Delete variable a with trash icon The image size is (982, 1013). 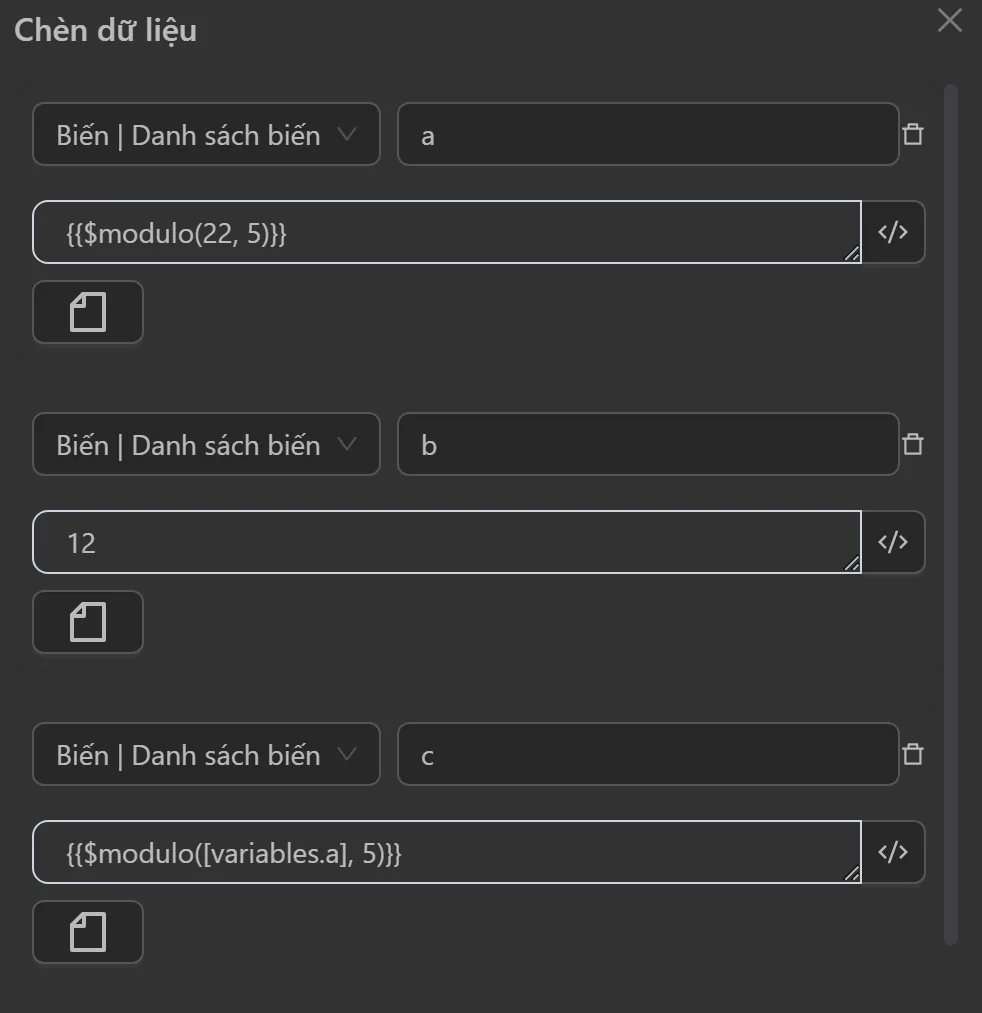tap(912, 135)
